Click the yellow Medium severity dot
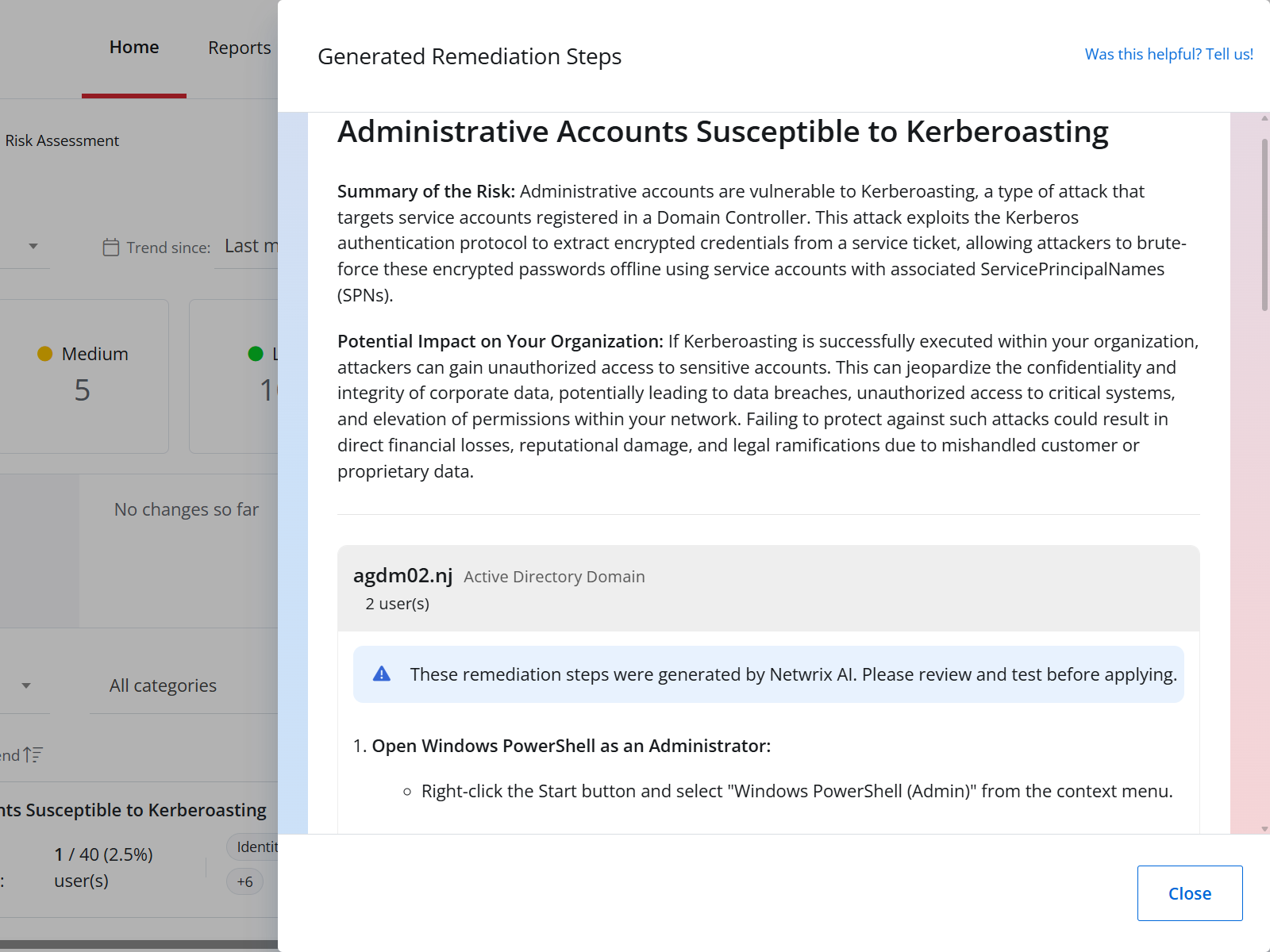This screenshot has height=952, width=1270. 45,354
